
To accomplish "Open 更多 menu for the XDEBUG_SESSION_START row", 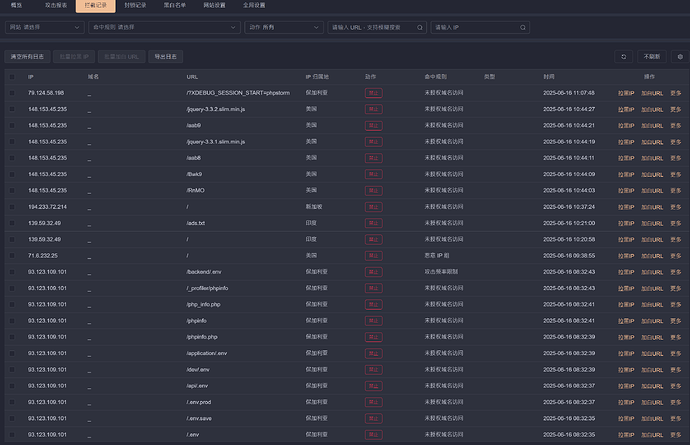I will (675, 93).
